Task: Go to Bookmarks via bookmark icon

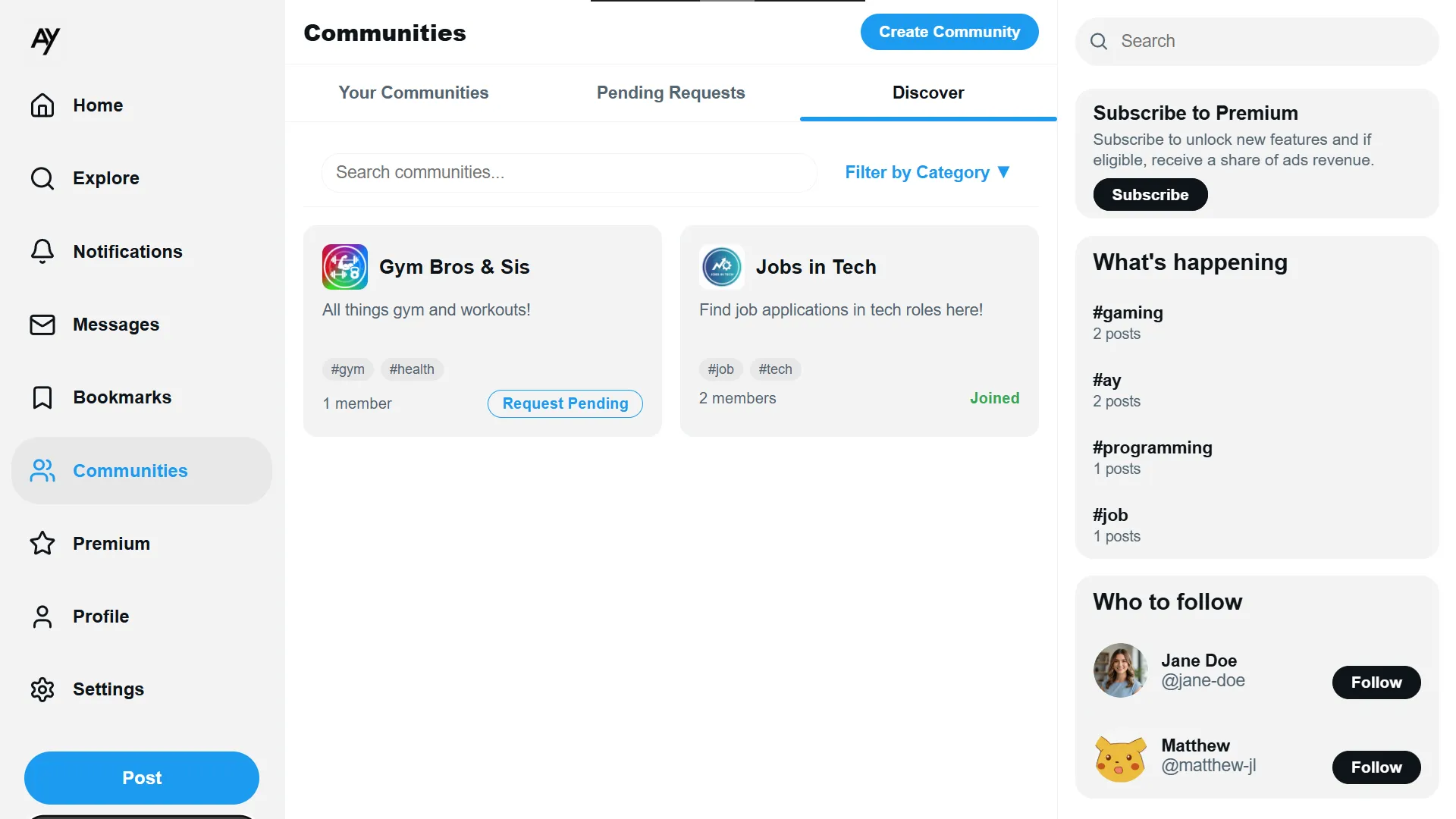Action: pos(42,397)
